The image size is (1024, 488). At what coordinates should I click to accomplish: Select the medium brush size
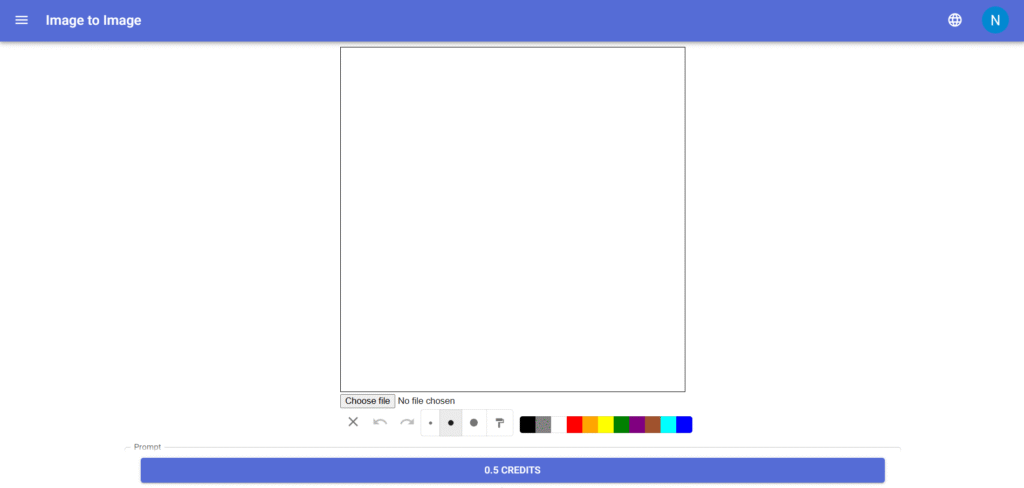pyautogui.click(x=451, y=423)
